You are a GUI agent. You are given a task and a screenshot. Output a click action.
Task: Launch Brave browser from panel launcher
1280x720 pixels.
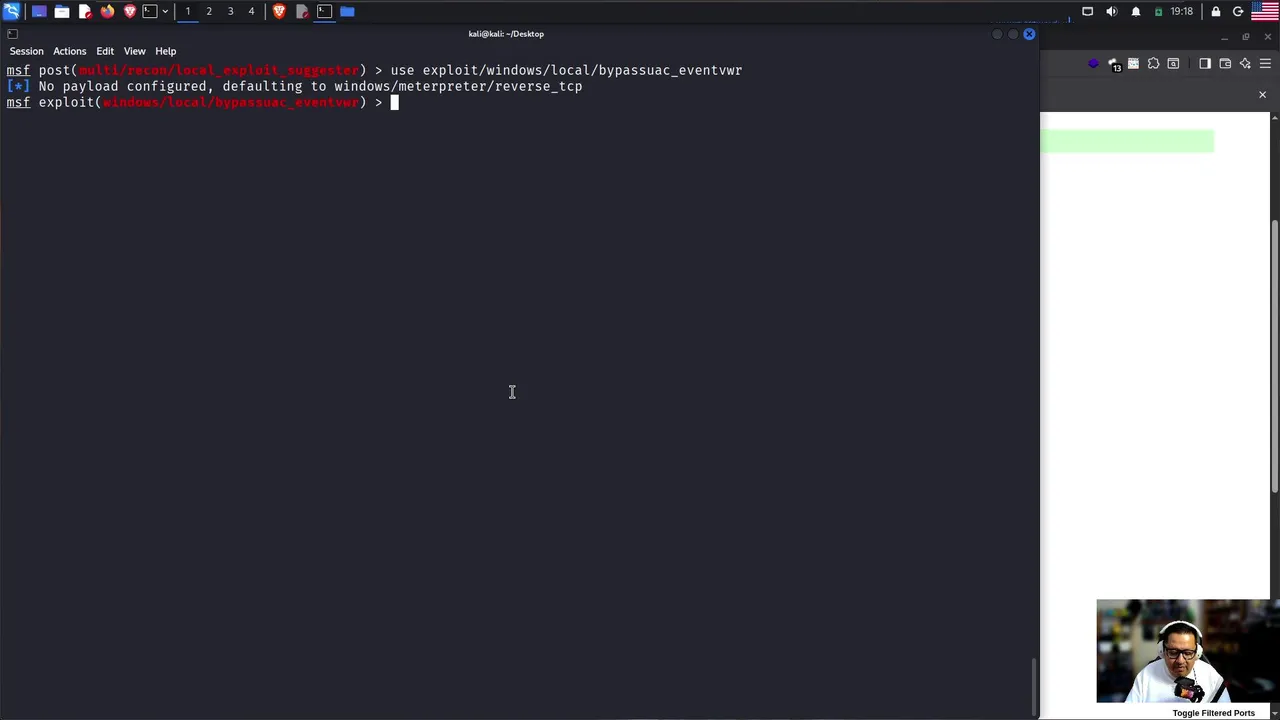129,11
